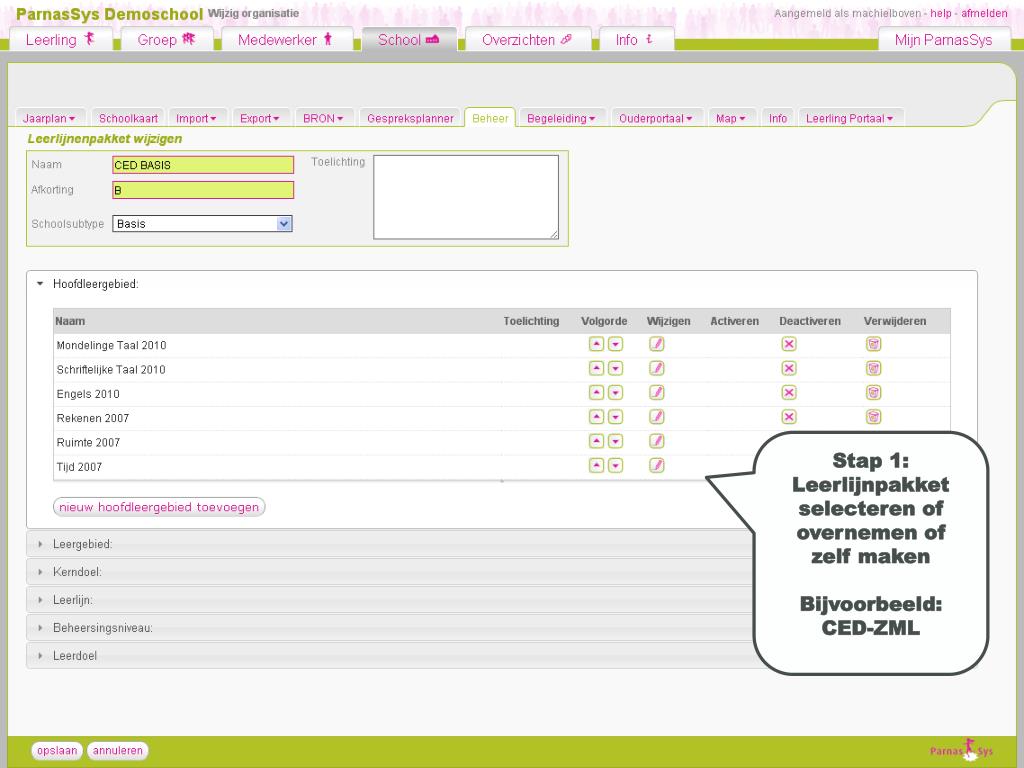1024x768 pixels.
Task: Switch to the Medewerker main tab
Action: point(286,39)
